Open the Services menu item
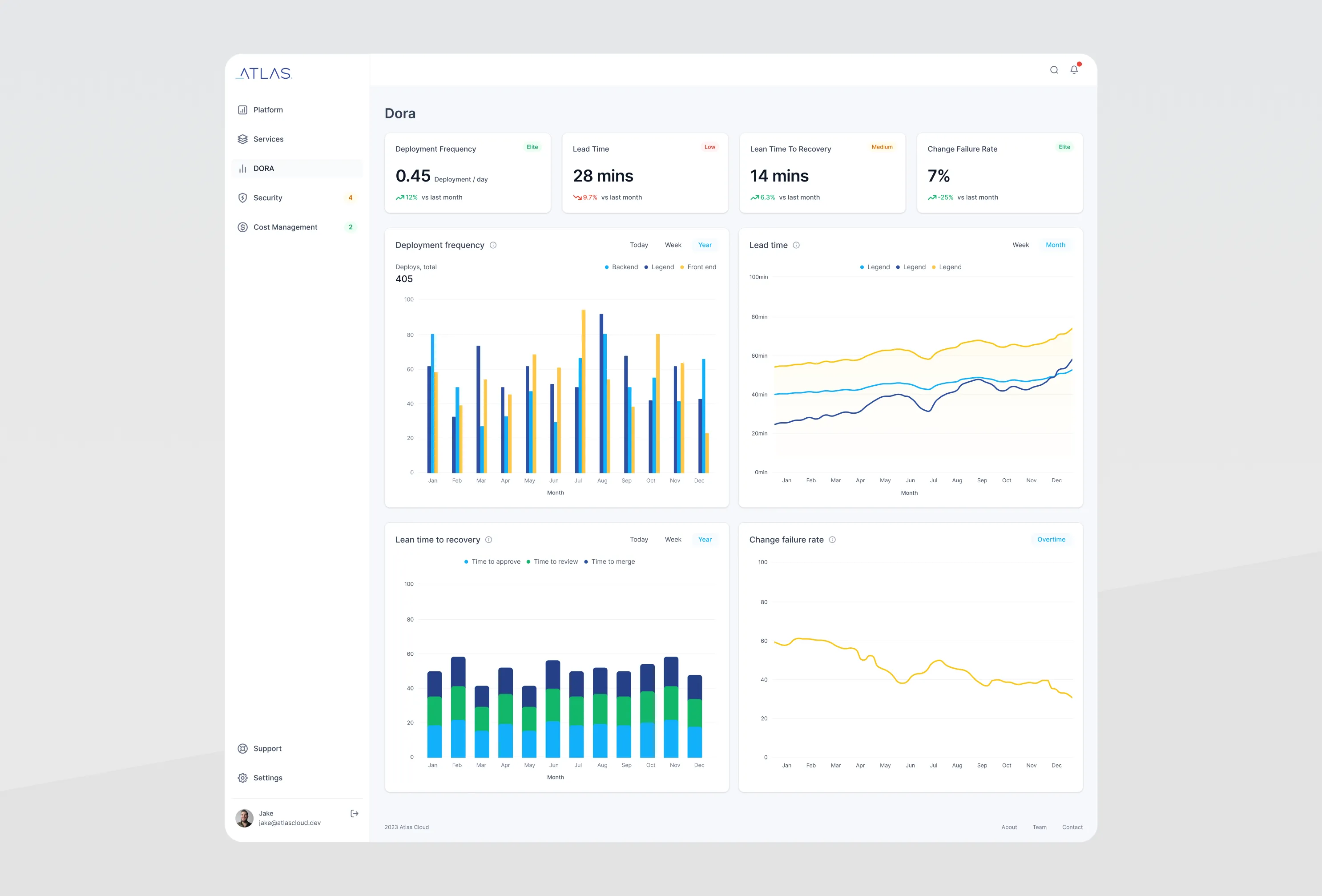Screen dimensions: 1322x896 [x=297, y=139]
